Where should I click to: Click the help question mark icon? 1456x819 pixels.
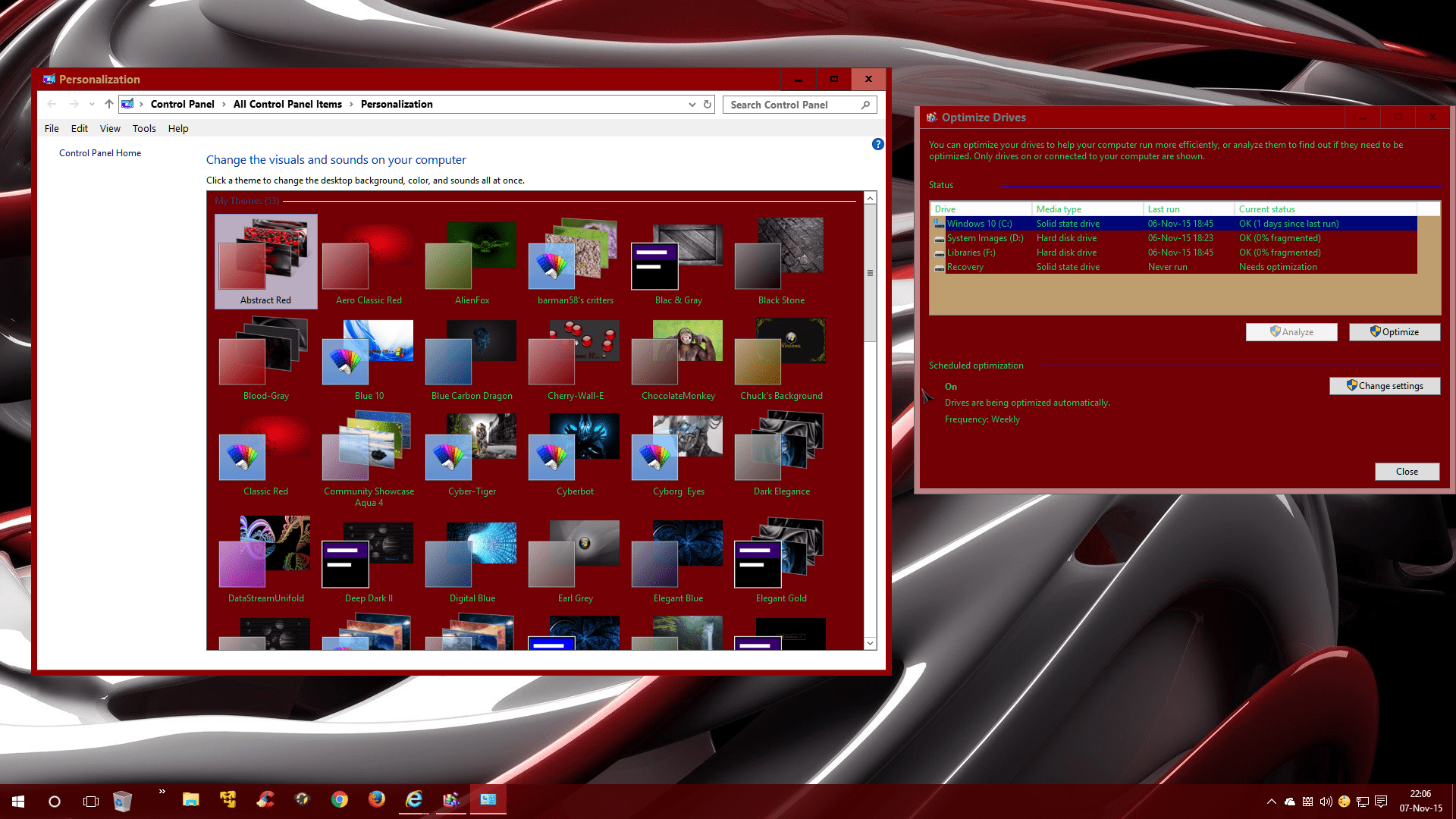(x=877, y=144)
